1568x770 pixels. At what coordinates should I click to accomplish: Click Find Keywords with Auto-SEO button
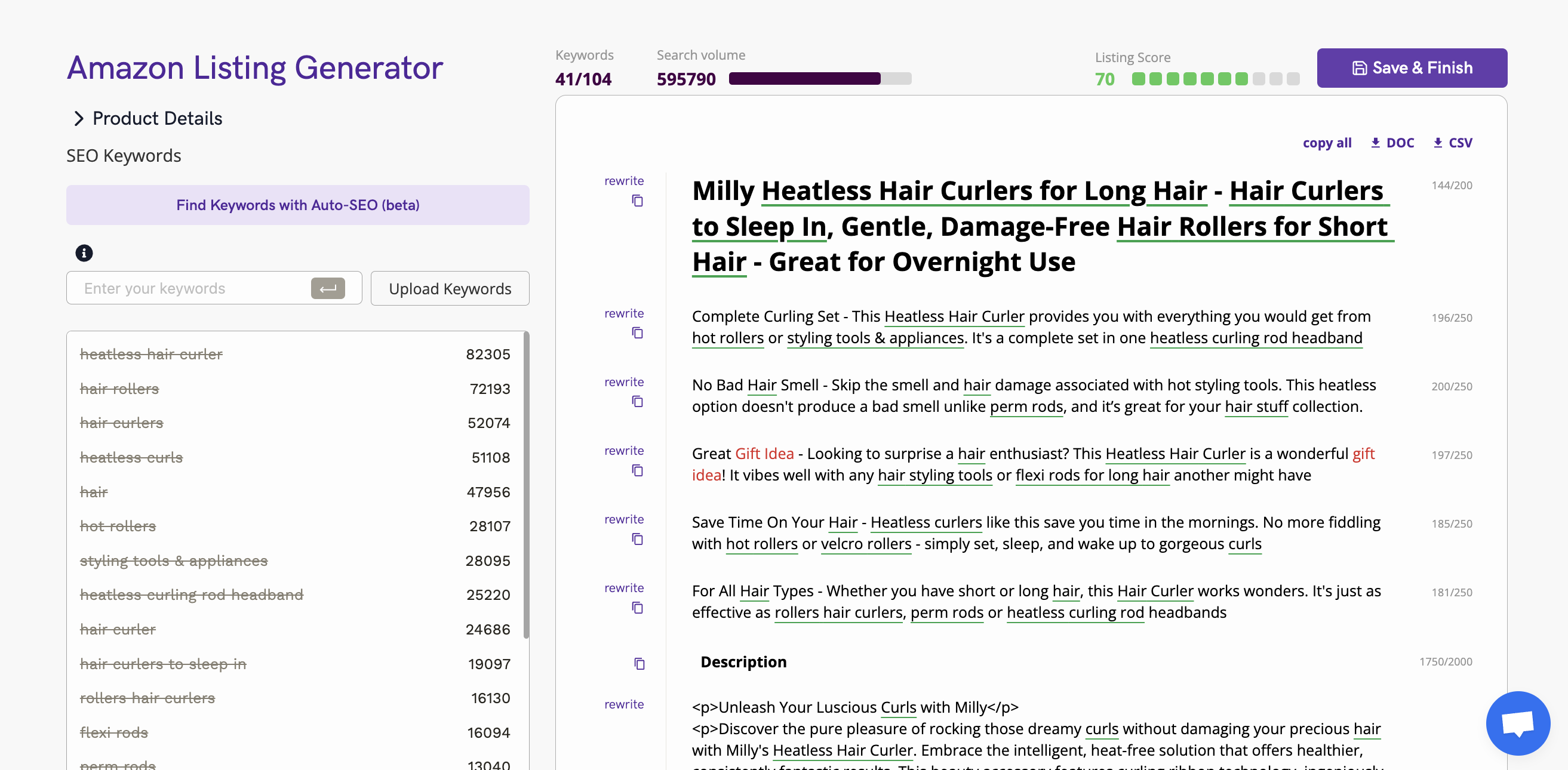pos(297,205)
